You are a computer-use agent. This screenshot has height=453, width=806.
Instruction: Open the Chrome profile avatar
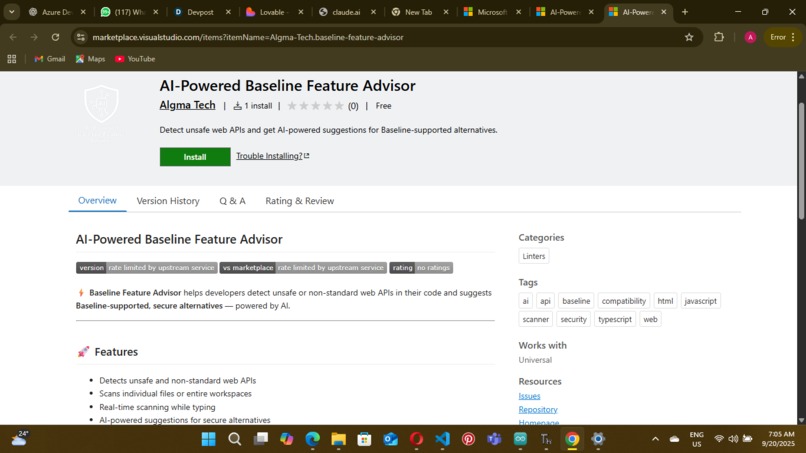750,37
